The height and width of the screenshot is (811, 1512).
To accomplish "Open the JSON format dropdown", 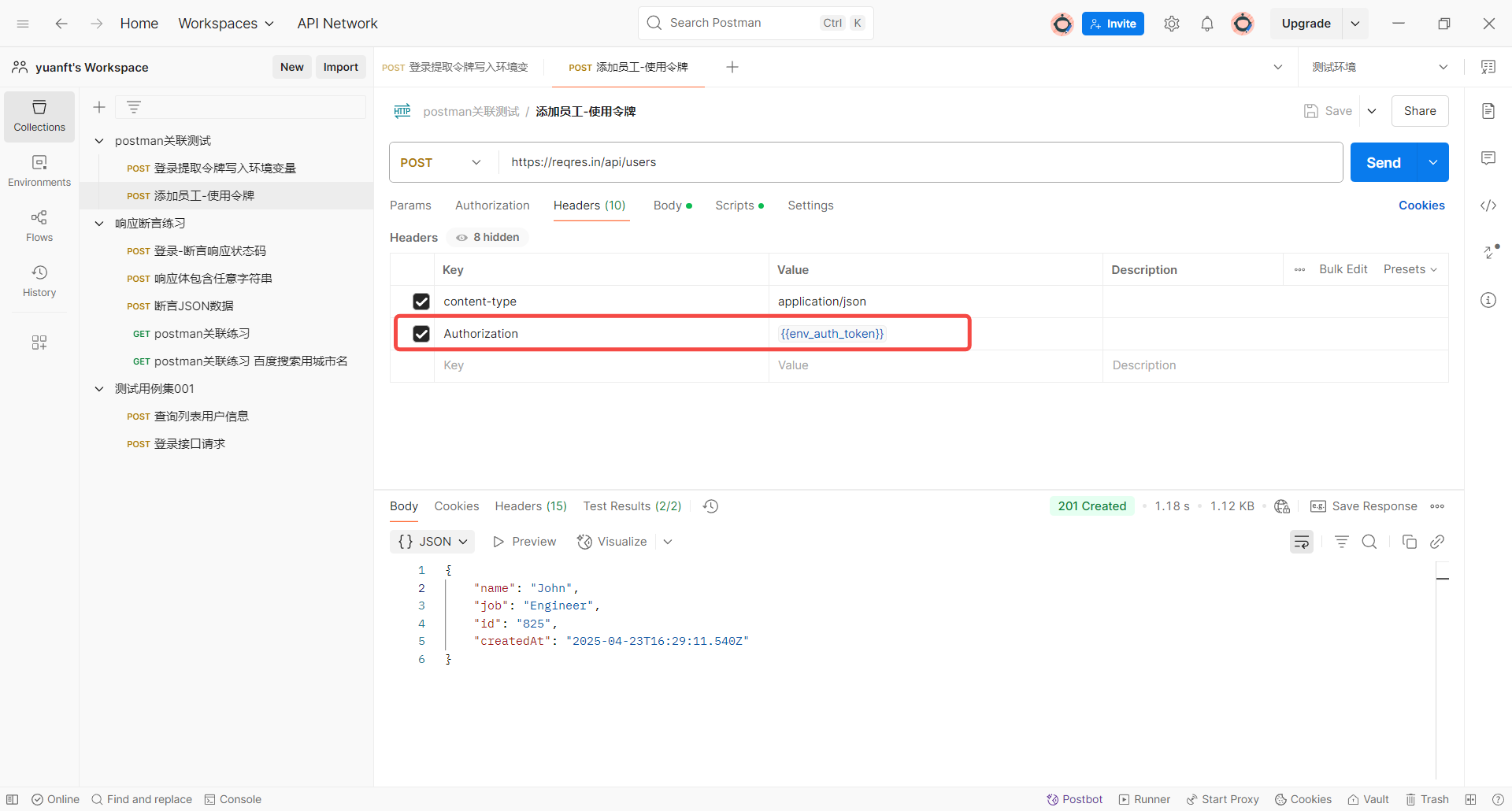I will pos(433,542).
